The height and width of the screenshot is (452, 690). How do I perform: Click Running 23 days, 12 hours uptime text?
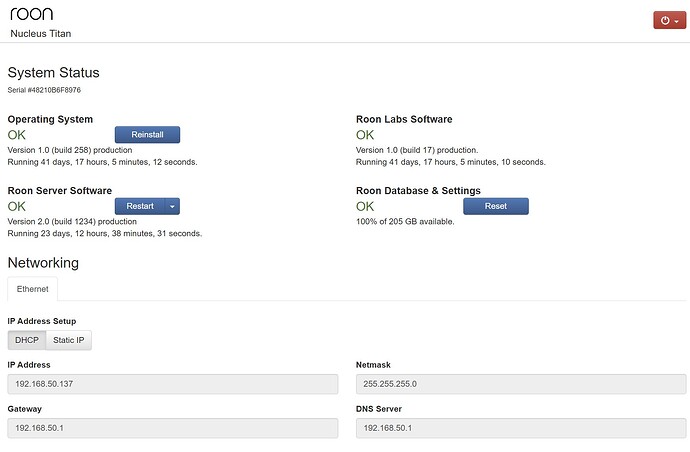tap(105, 233)
